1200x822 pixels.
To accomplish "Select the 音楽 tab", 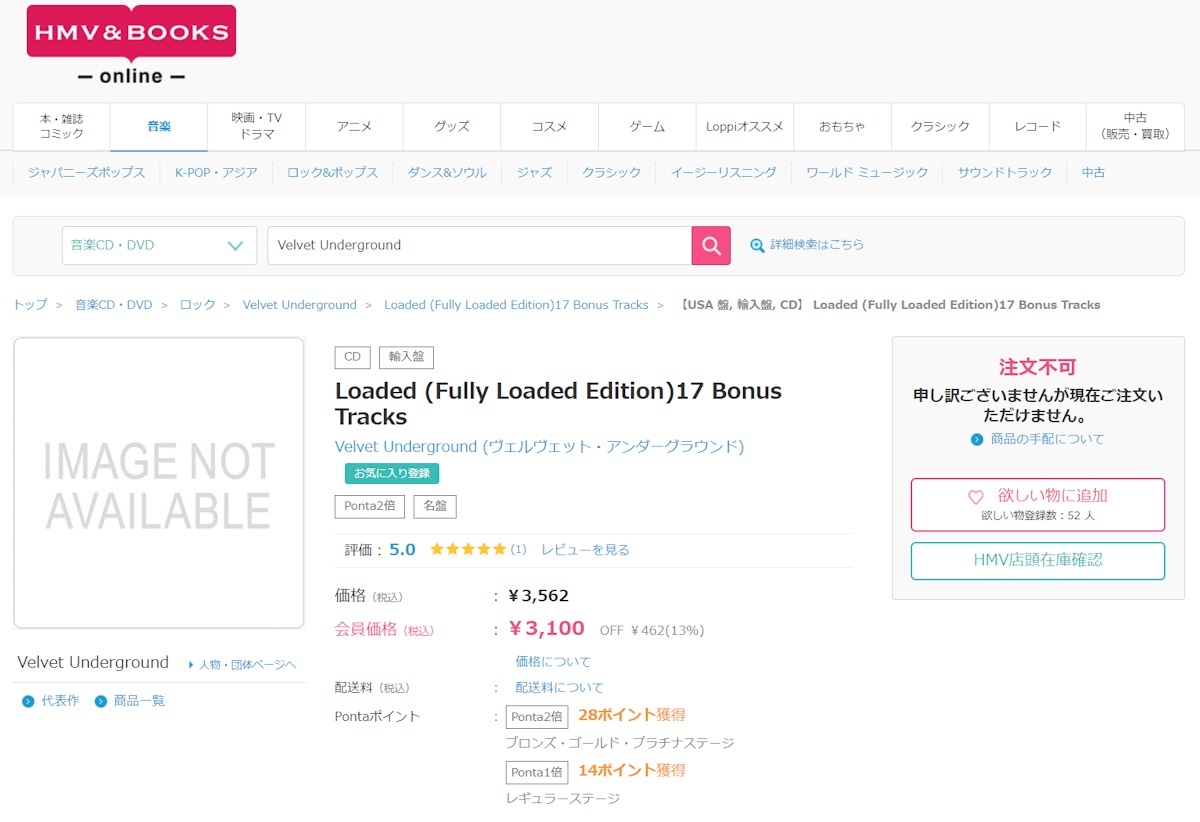I will tap(159, 126).
